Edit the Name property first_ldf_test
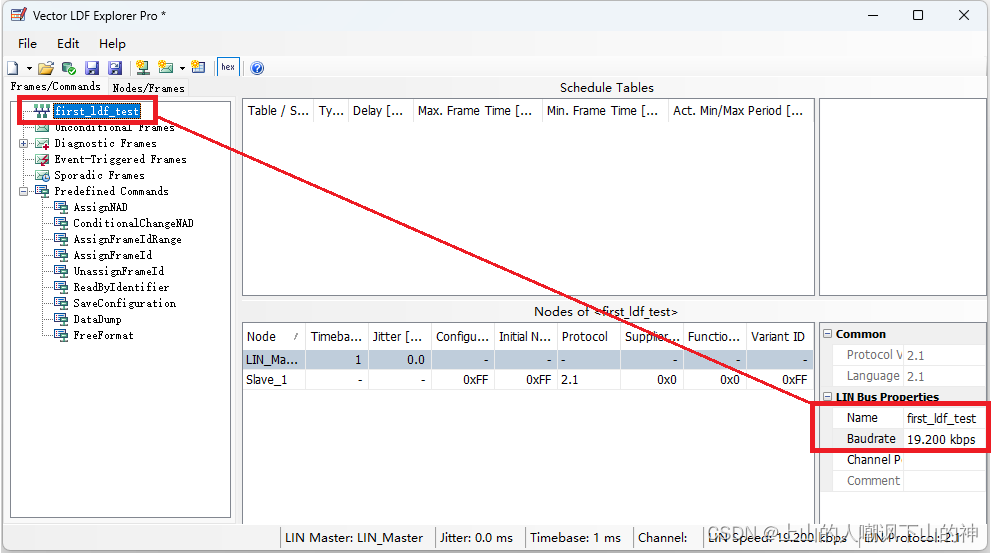Screen dimensions: 993x553 pyautogui.click(x=944, y=418)
